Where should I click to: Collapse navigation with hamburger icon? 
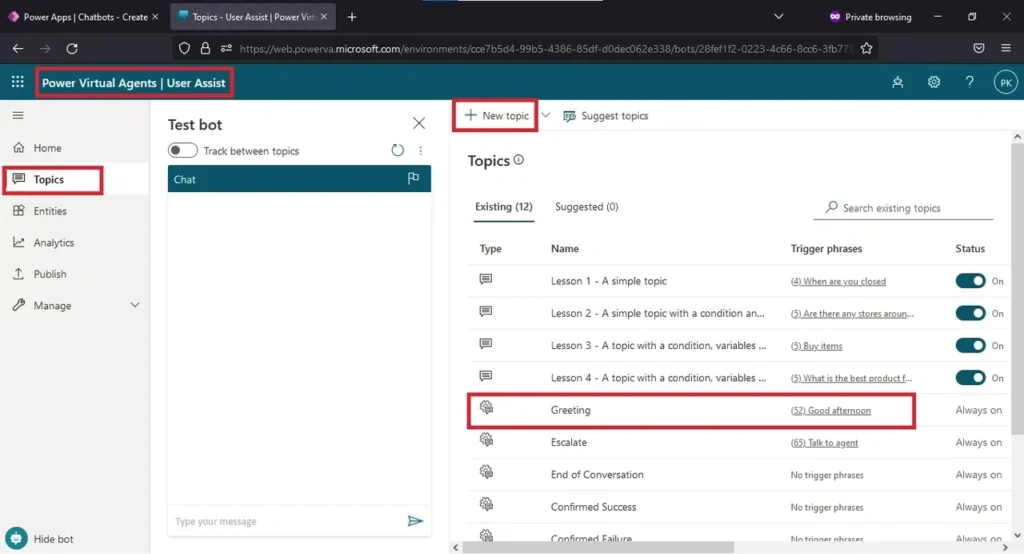coord(18,115)
